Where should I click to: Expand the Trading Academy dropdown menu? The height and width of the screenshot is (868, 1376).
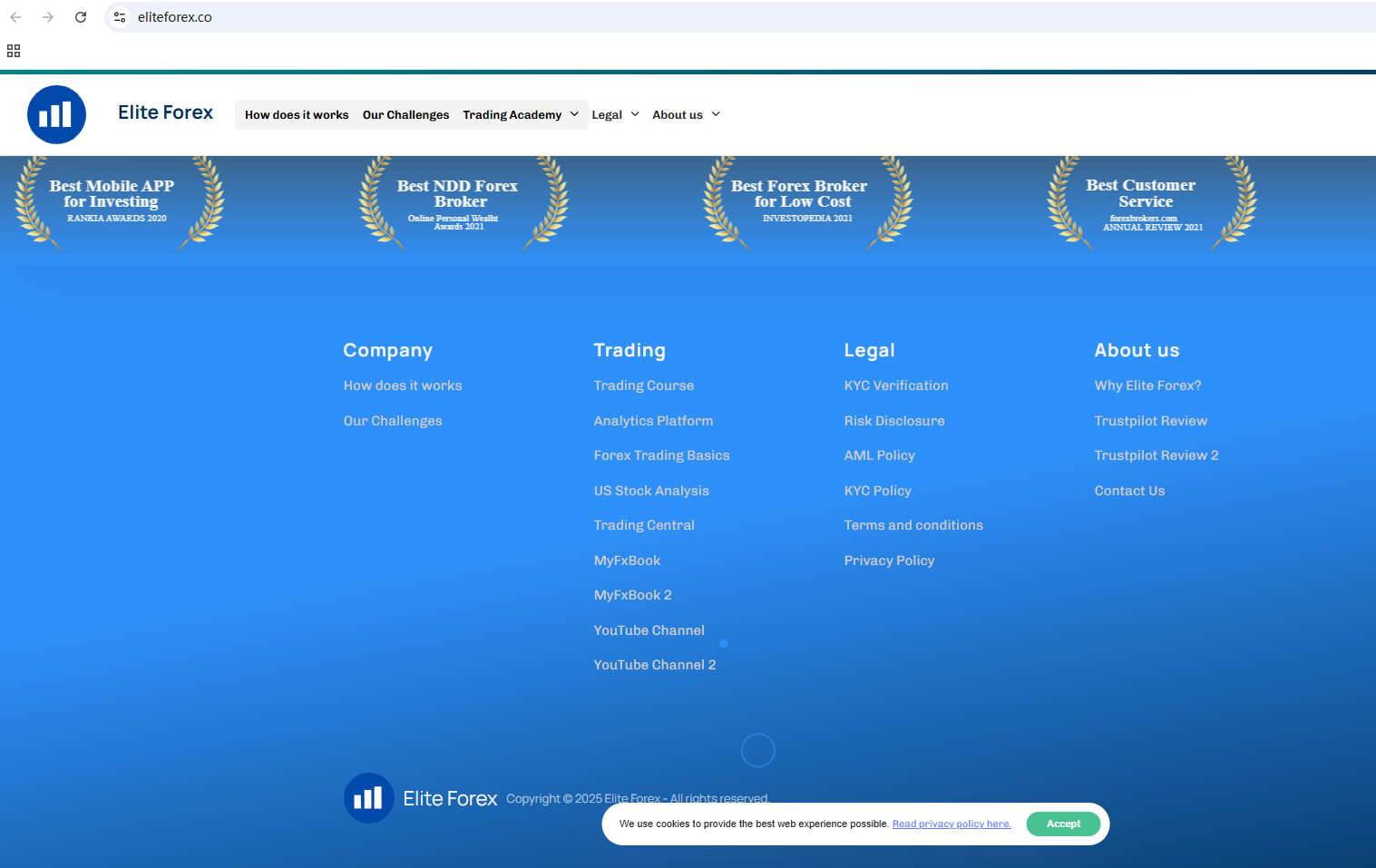click(x=520, y=115)
